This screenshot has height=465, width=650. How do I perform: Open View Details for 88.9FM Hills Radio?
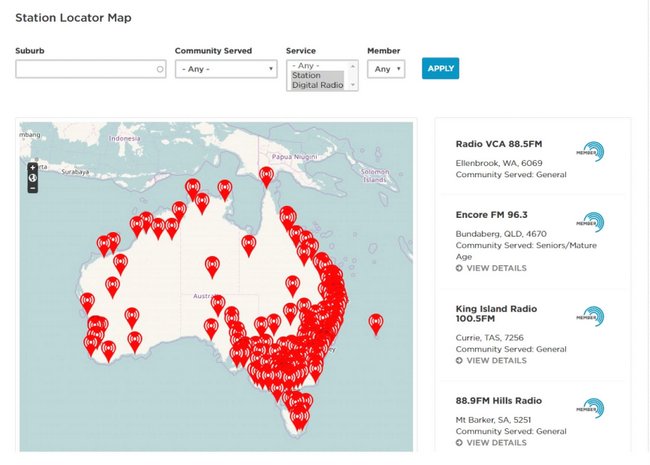tap(495, 442)
